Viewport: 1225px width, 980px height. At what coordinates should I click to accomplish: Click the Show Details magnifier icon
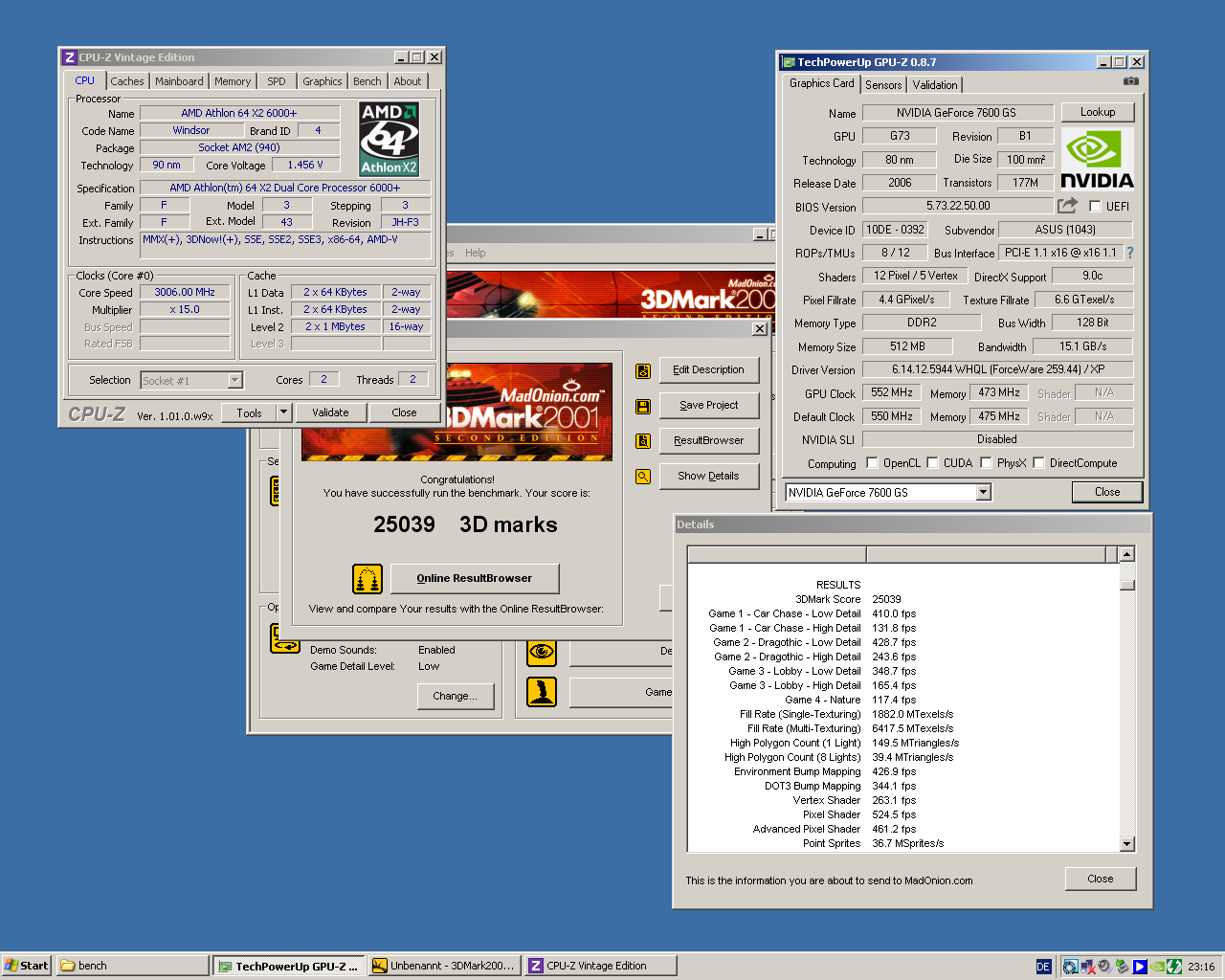643,477
